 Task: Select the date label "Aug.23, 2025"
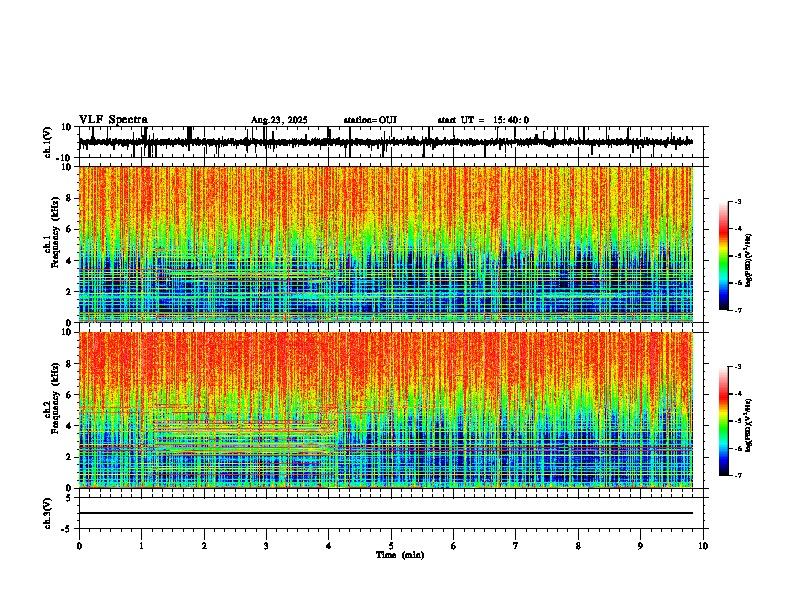click(x=279, y=120)
